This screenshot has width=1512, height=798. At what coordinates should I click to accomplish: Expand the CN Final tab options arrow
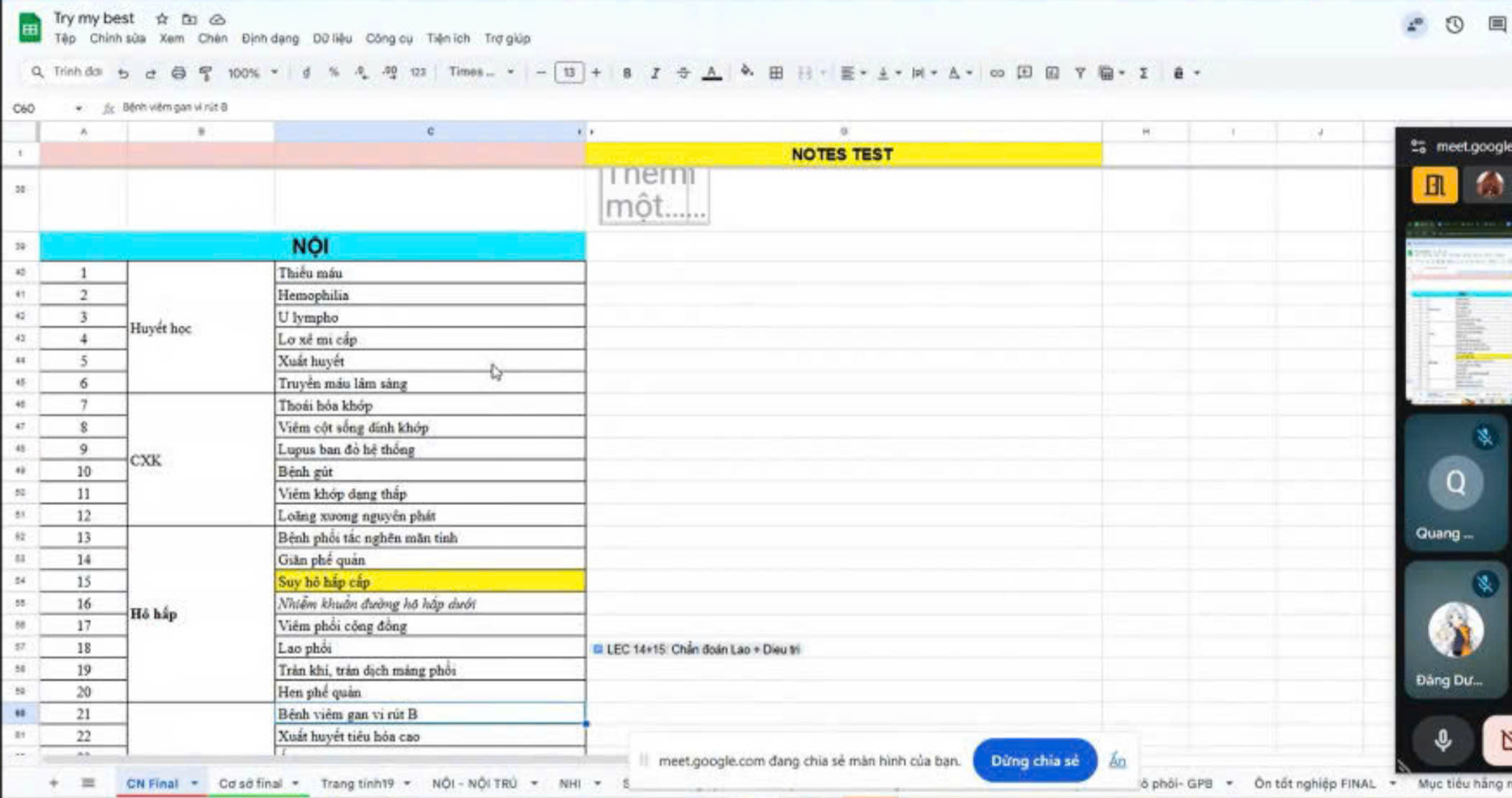pyautogui.click(x=194, y=783)
